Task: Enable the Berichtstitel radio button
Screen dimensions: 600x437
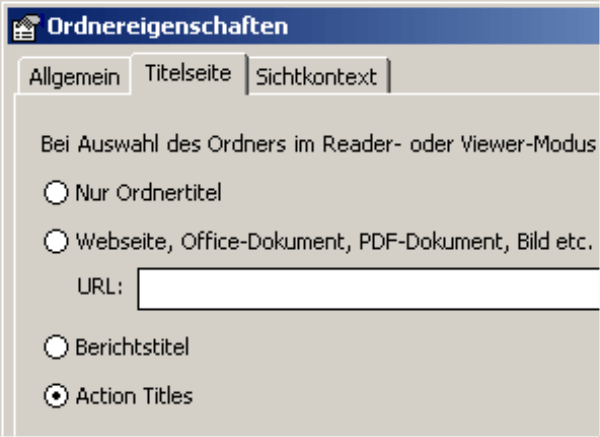Action: pos(56,347)
